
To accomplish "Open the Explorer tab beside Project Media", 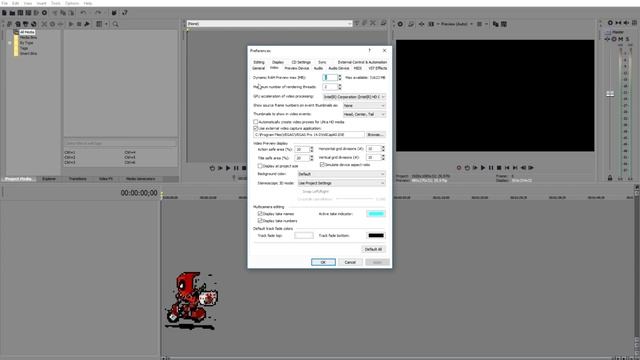I will click(x=49, y=179).
